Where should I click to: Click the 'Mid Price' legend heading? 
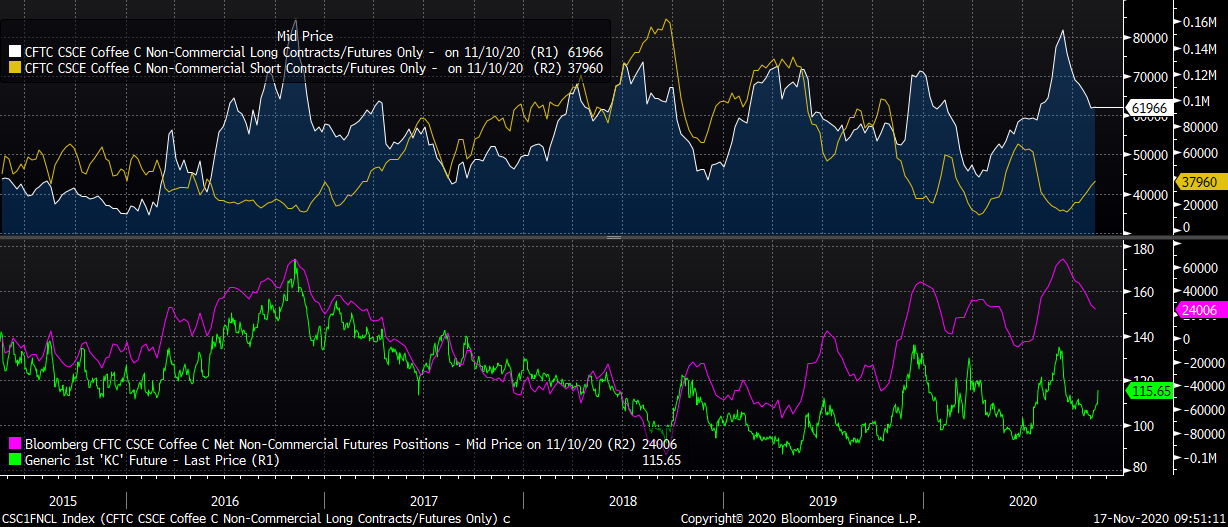pyautogui.click(x=305, y=36)
